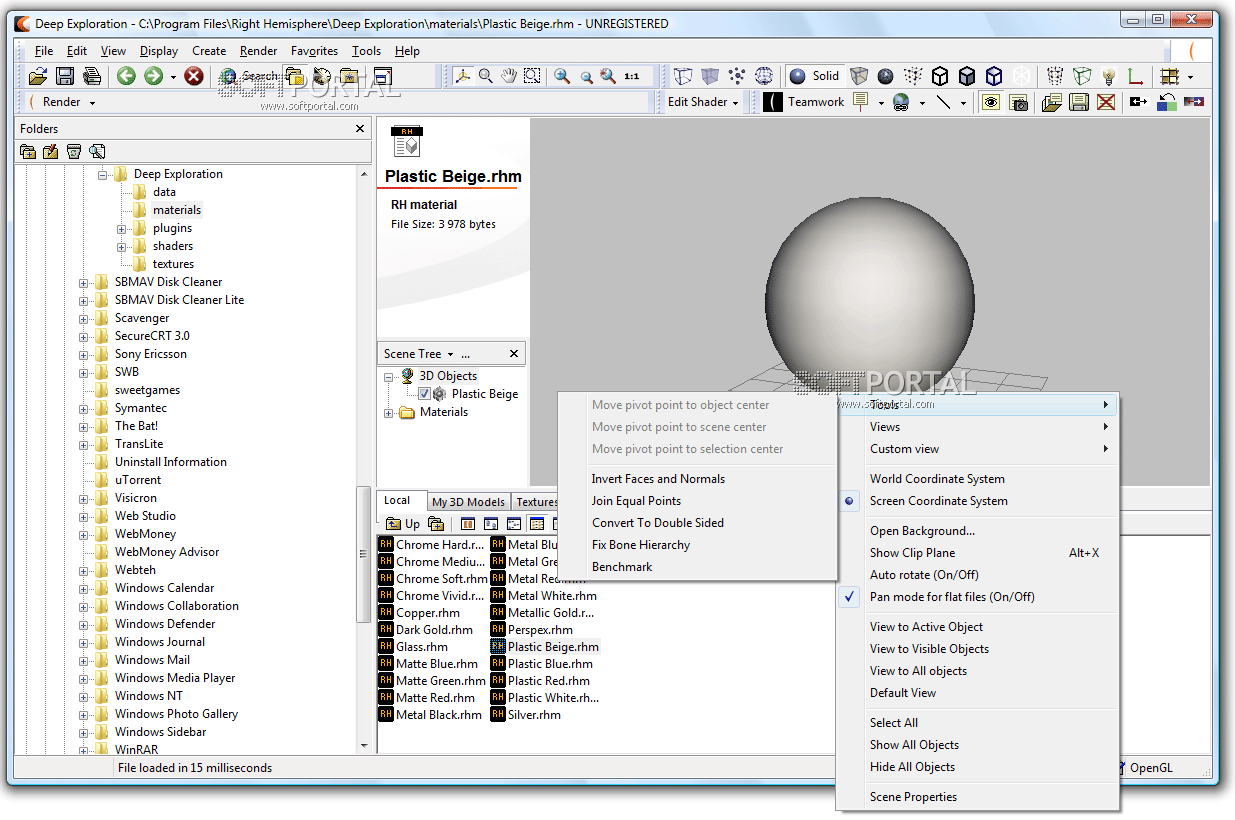Expand the Custom view submenu
The image size is (1235, 820).
coord(978,449)
